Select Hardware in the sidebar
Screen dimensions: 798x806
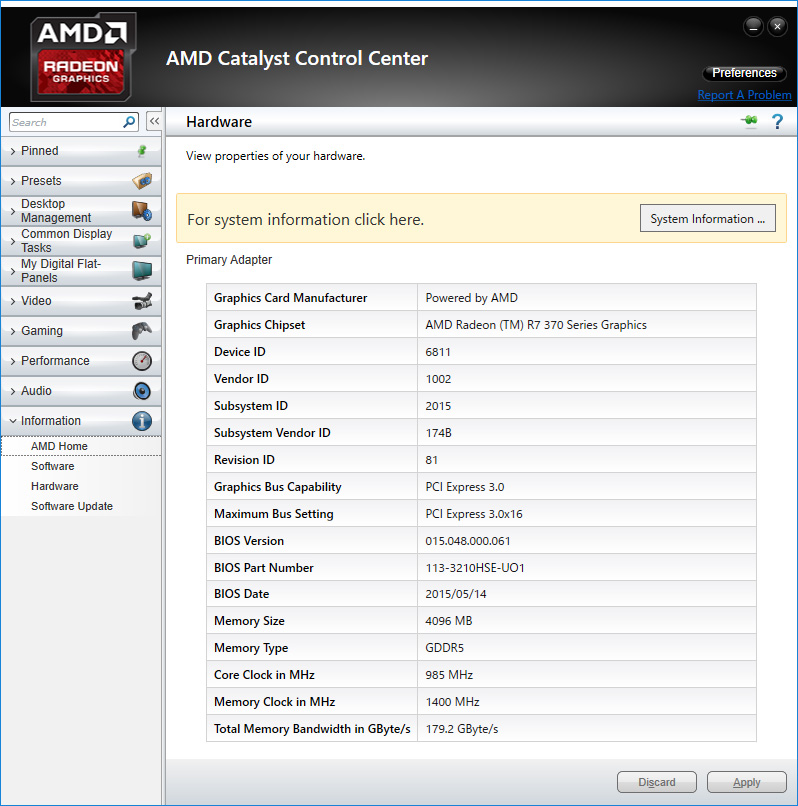[55, 486]
